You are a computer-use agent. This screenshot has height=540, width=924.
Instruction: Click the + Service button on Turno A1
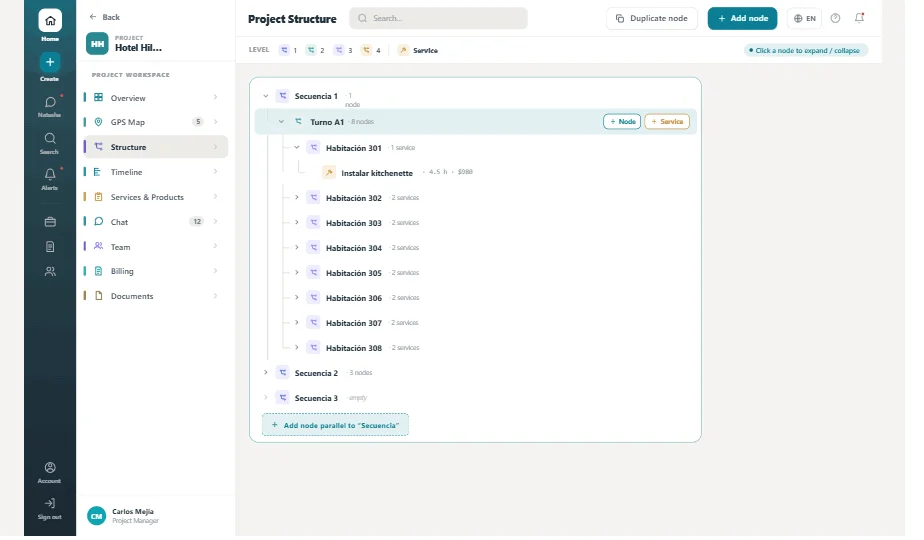667,121
